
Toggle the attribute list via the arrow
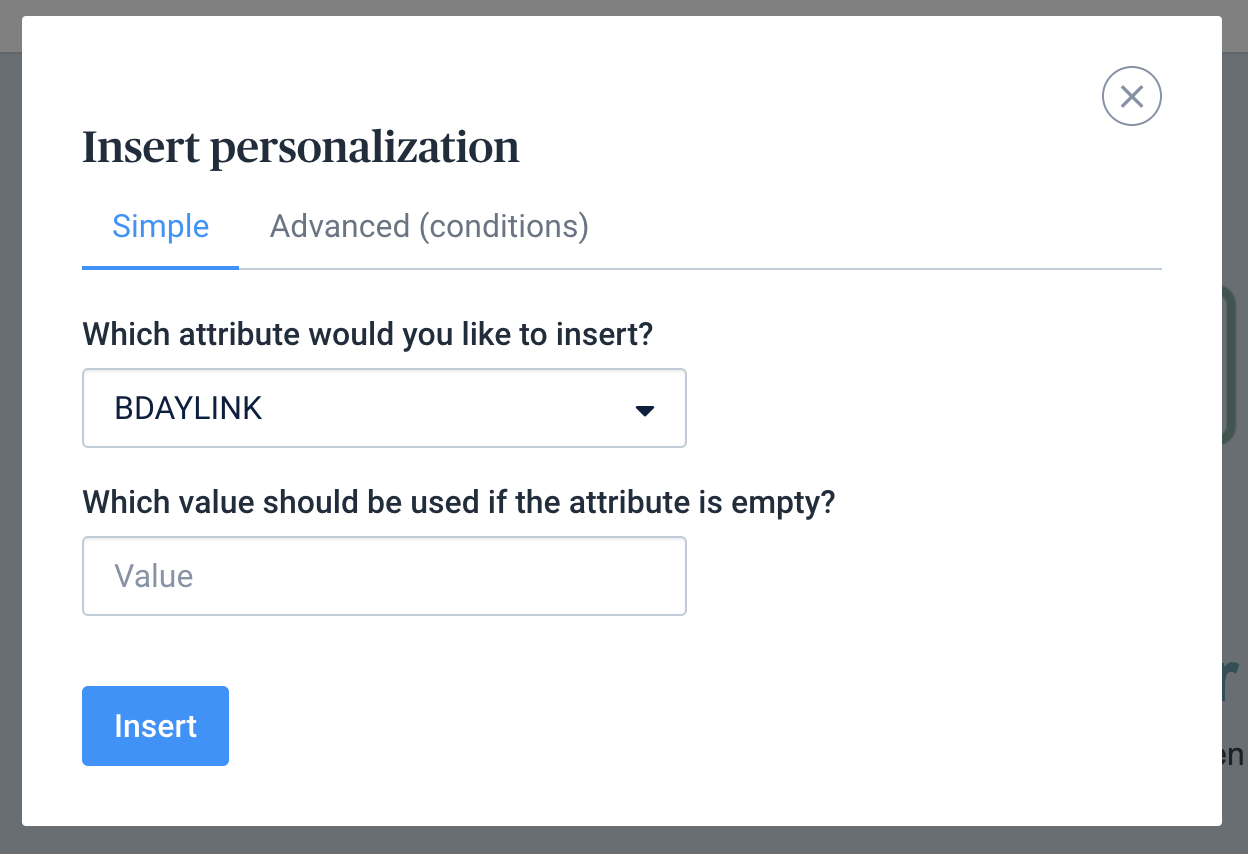point(645,410)
